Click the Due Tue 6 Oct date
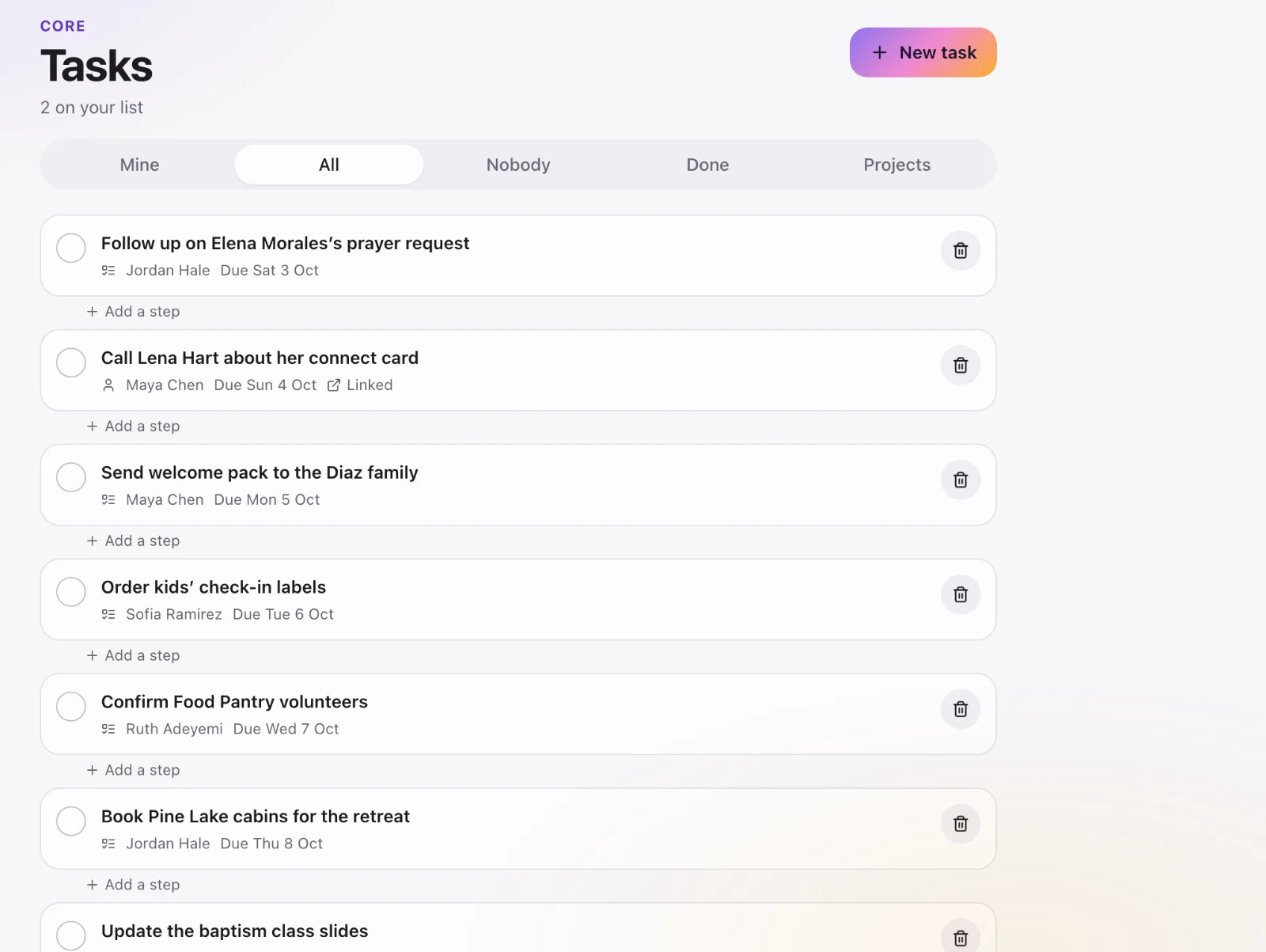 [283, 615]
